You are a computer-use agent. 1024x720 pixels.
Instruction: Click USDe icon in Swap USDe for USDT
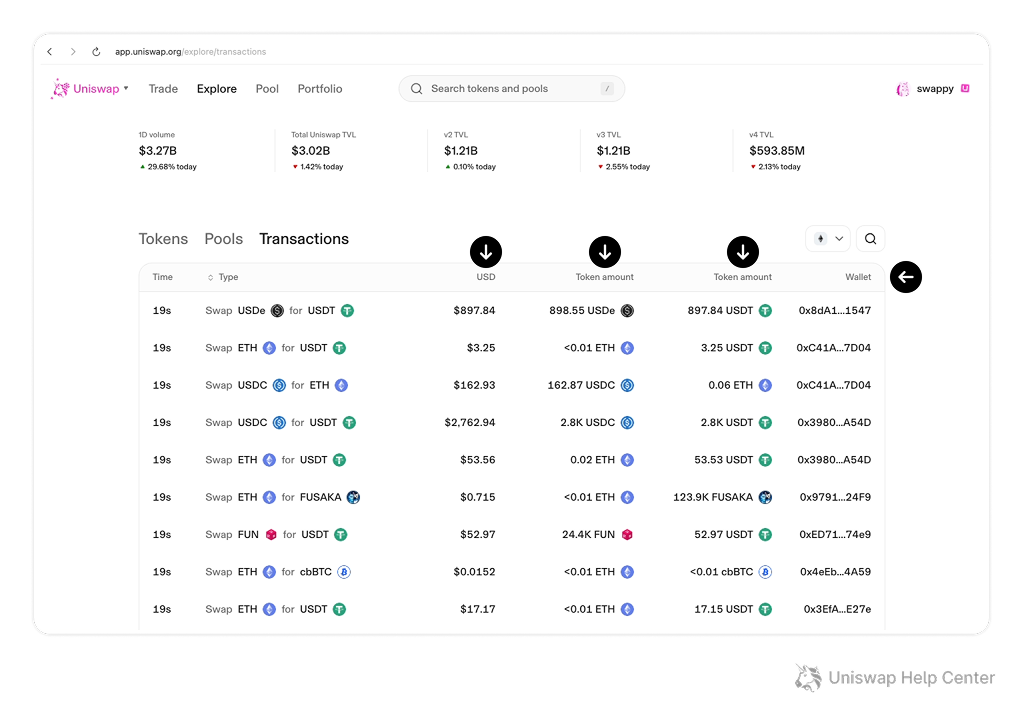coord(278,310)
